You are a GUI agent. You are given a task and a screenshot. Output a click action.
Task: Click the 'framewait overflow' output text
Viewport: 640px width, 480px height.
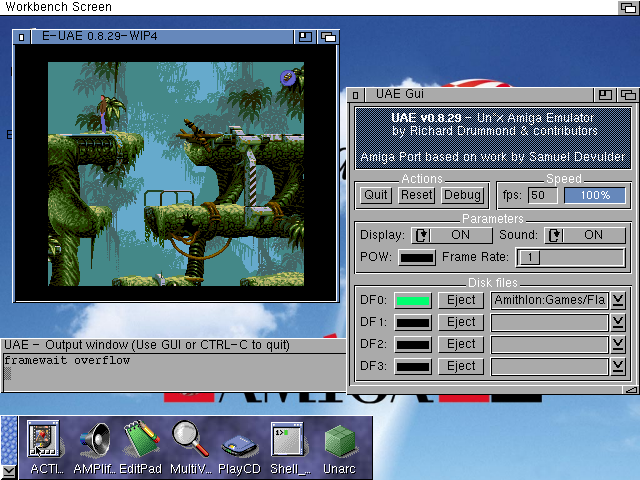click(x=67, y=360)
